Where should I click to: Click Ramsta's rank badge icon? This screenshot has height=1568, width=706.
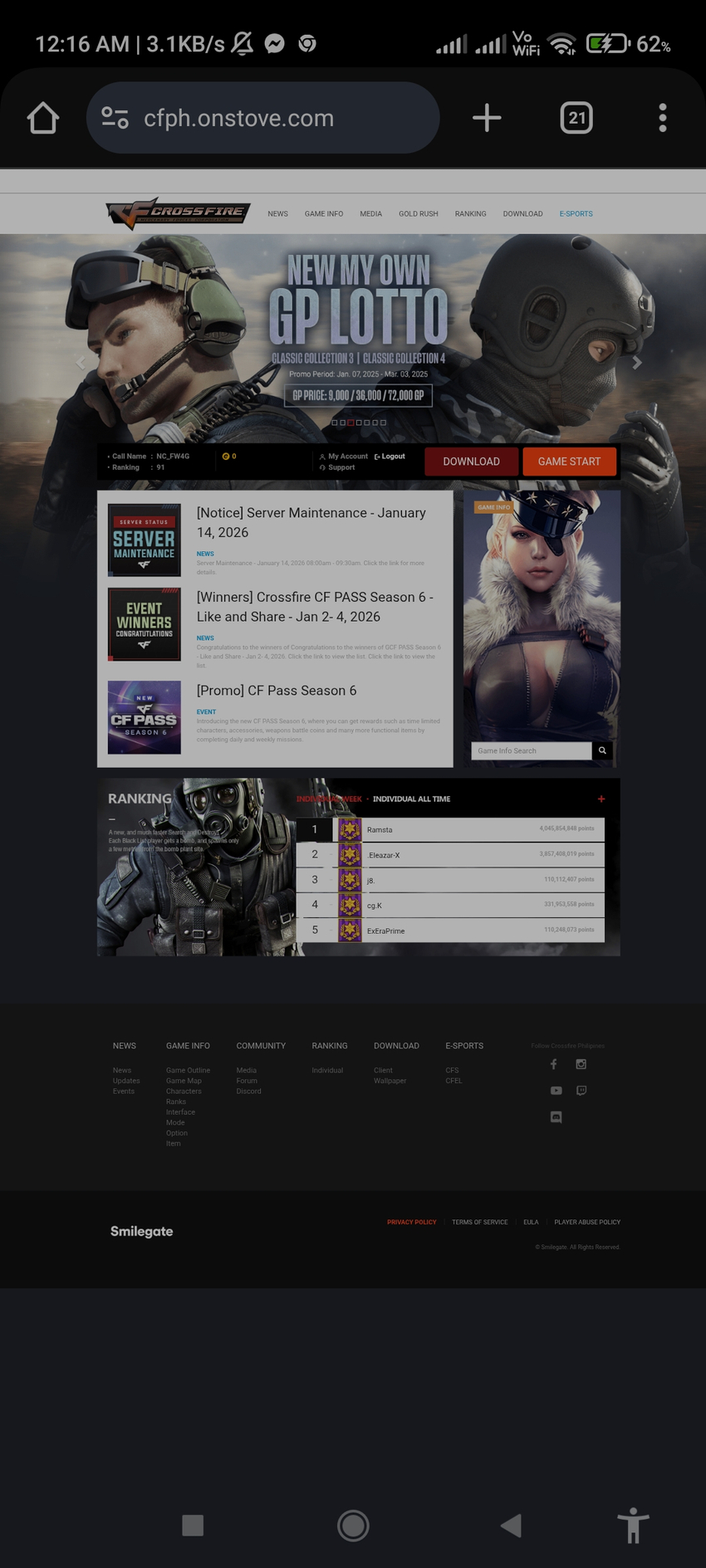[x=350, y=829]
